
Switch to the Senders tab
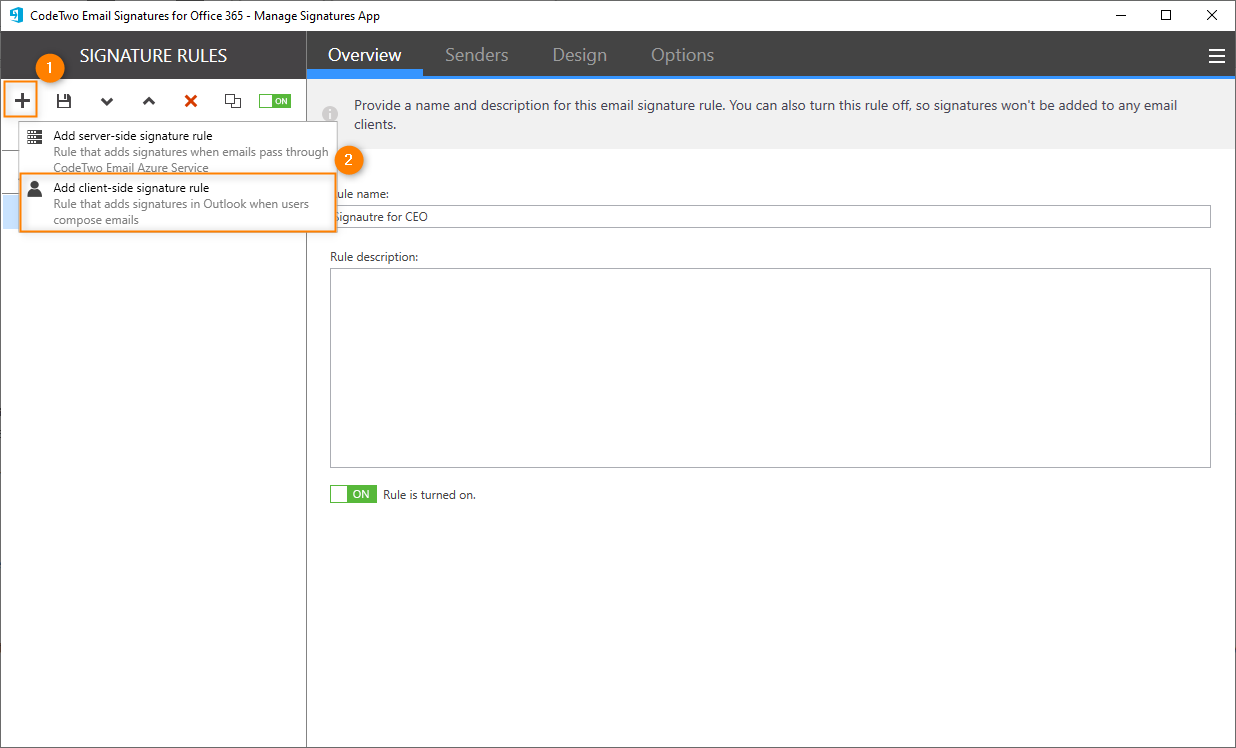click(476, 55)
